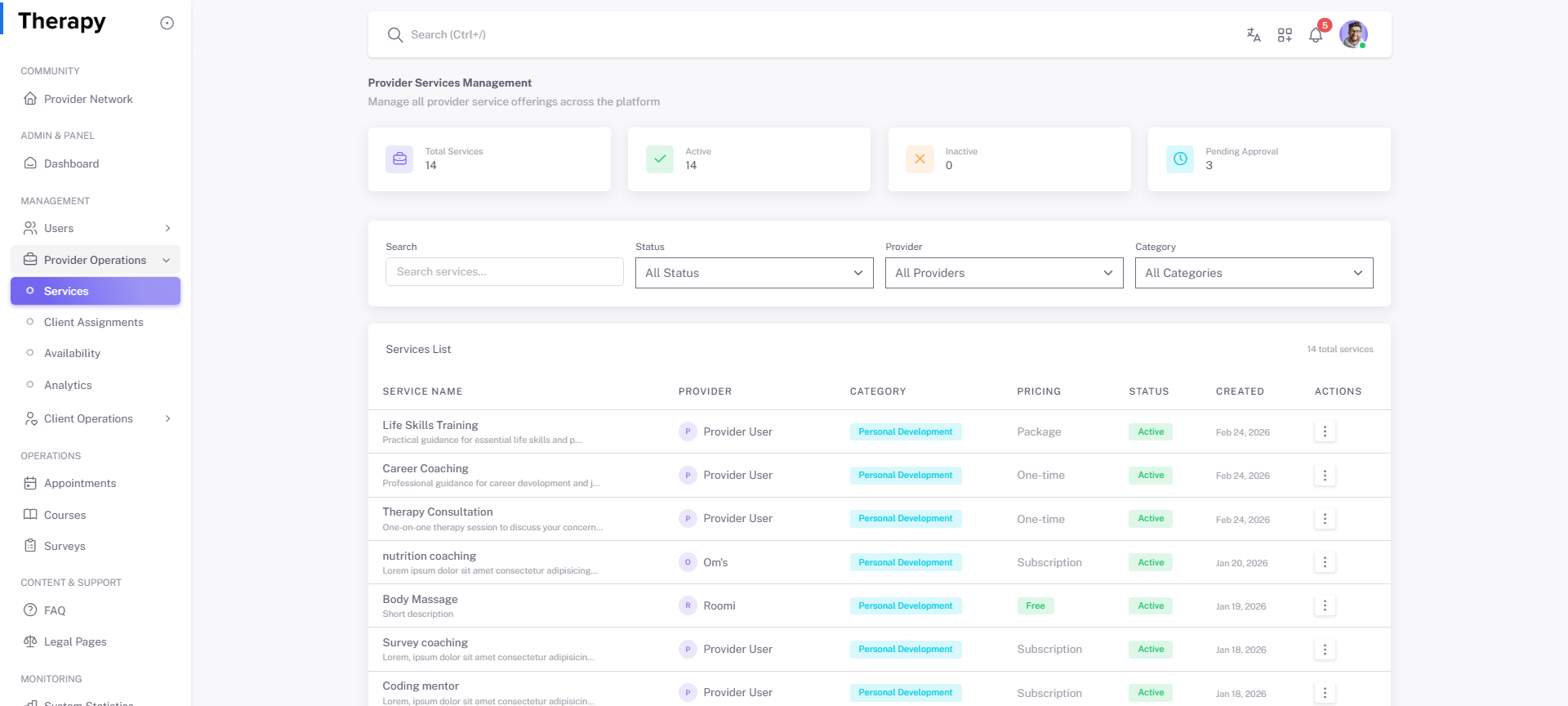
Task: Click the Therapy Consultation service name
Action: point(438,512)
